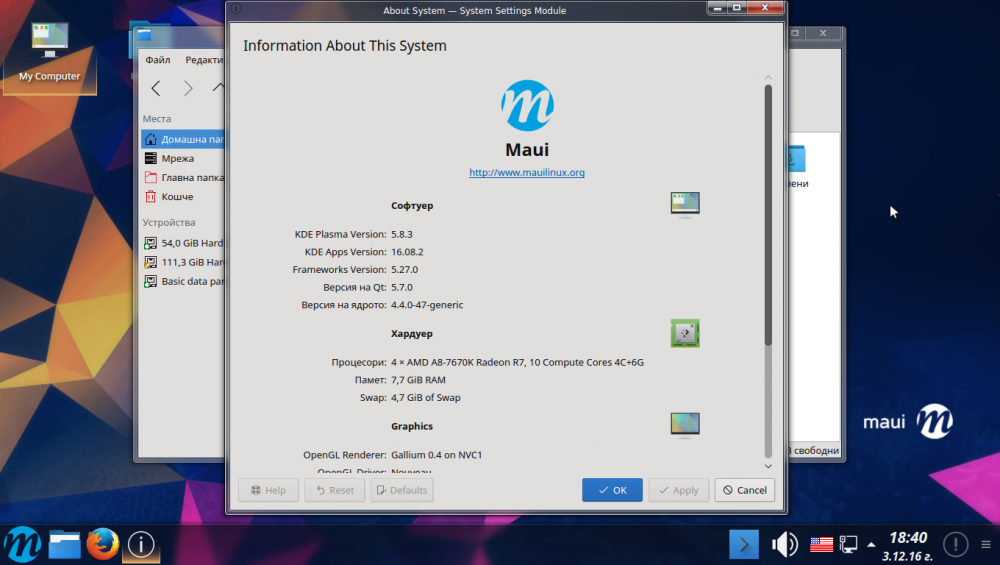Select the processor description AMD A8-7670K

[x=518, y=362]
